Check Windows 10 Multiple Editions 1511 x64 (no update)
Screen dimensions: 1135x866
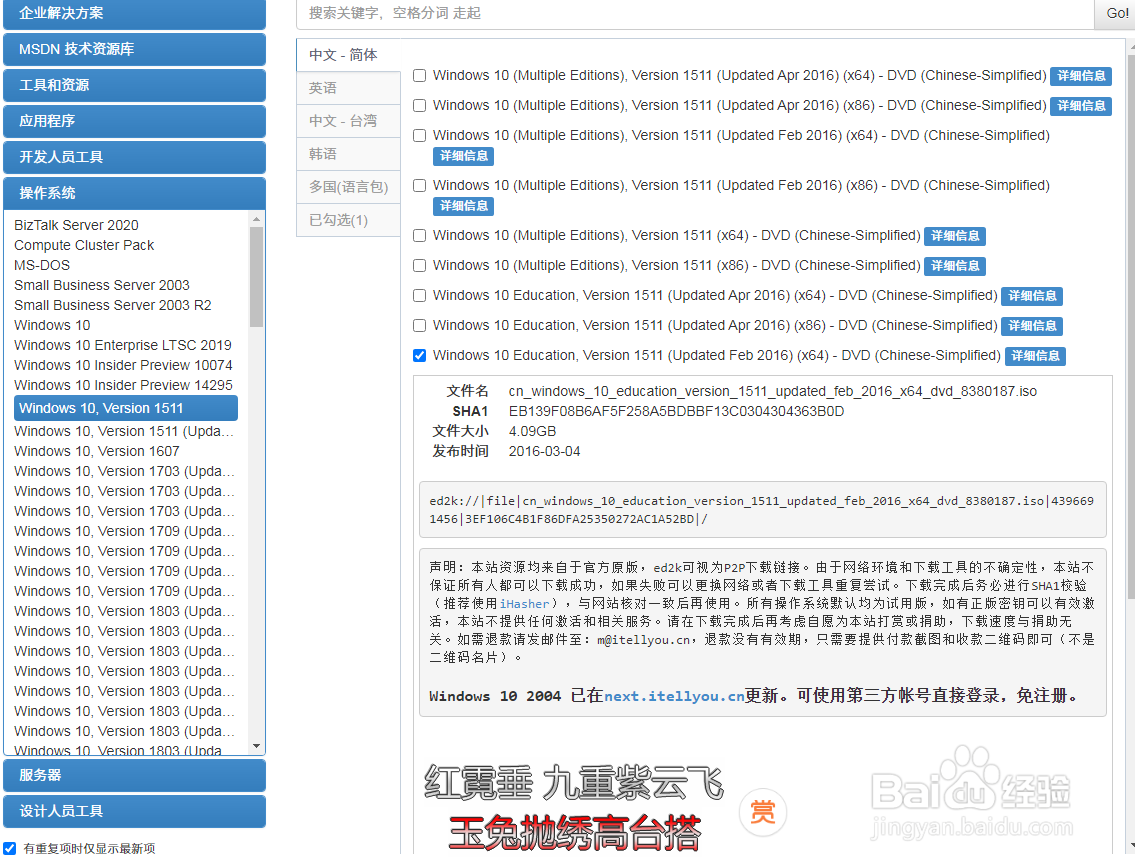pos(419,235)
